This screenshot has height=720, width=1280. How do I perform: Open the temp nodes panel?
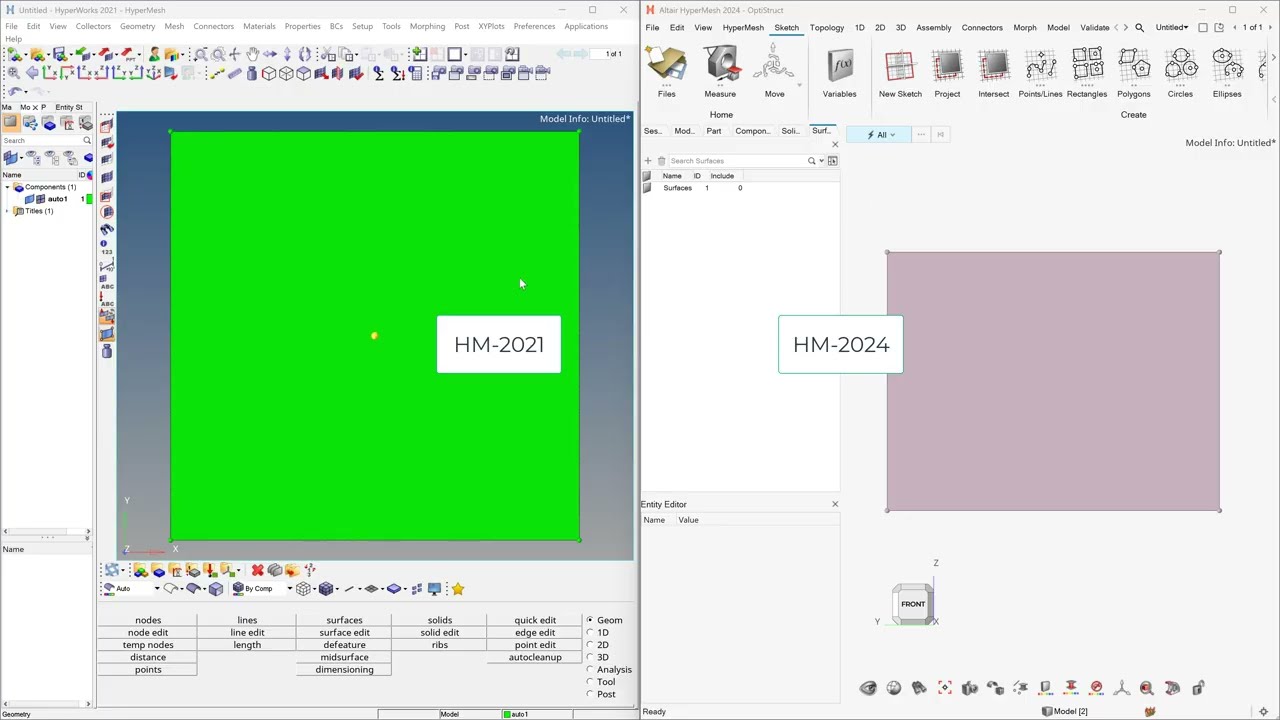(x=148, y=645)
